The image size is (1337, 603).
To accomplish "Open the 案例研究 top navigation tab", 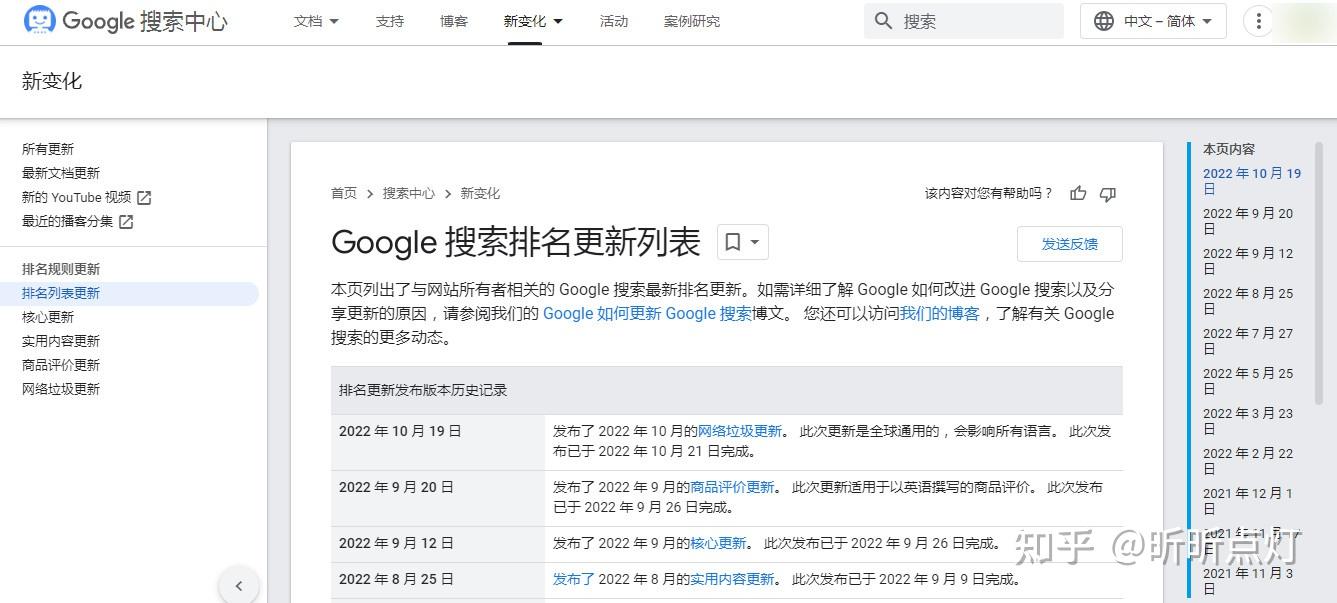I will click(692, 21).
